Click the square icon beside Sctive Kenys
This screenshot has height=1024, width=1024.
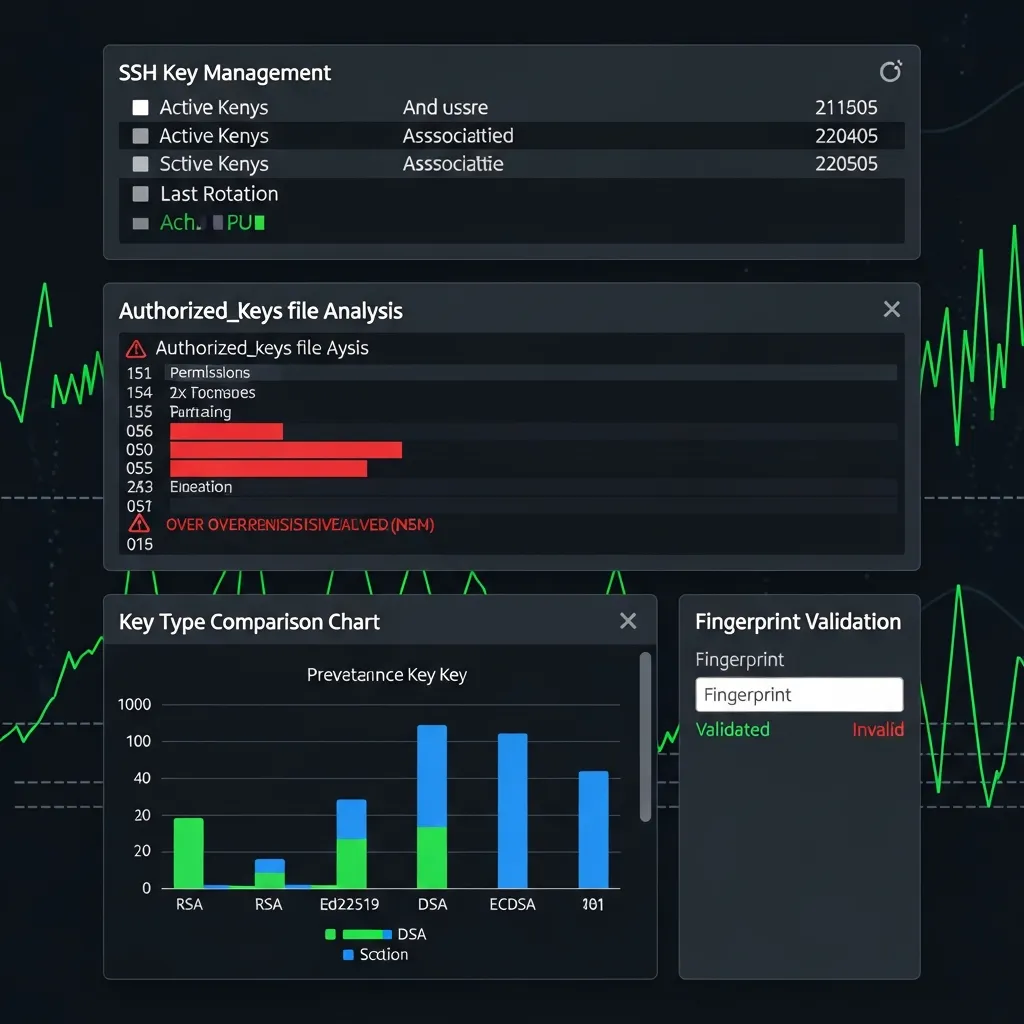tap(140, 164)
